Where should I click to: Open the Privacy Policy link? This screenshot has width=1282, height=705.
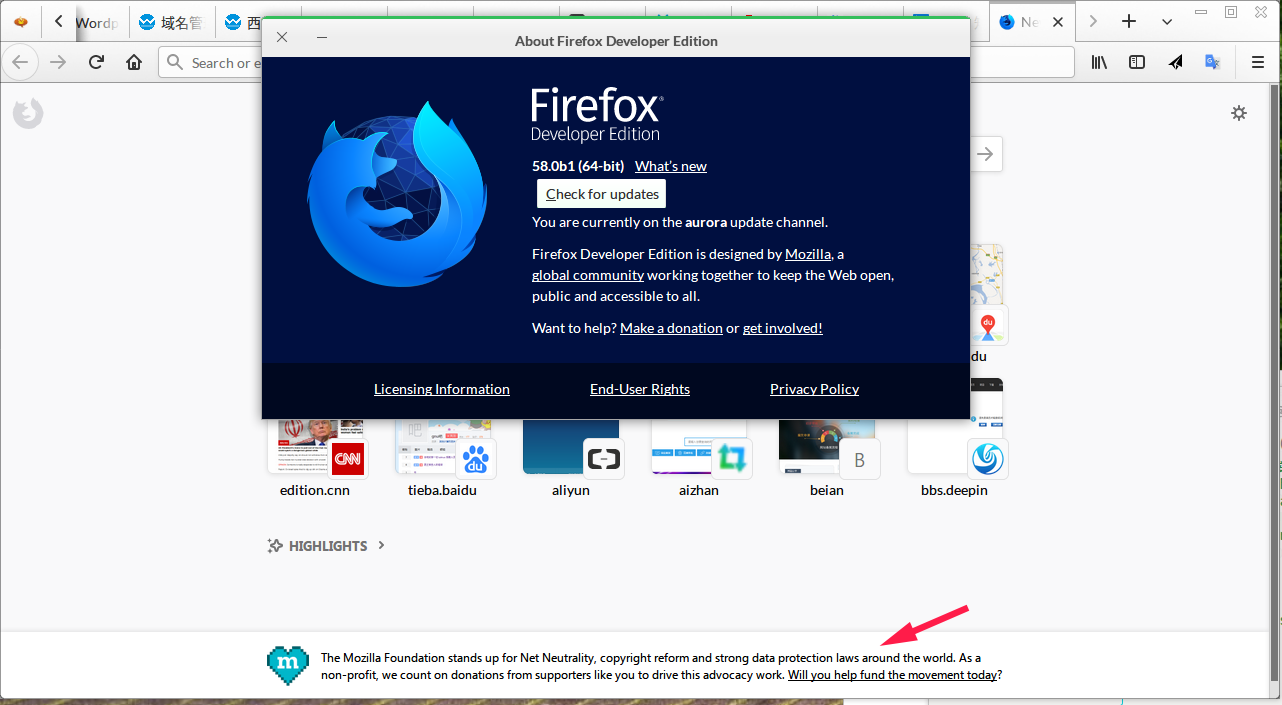point(815,389)
